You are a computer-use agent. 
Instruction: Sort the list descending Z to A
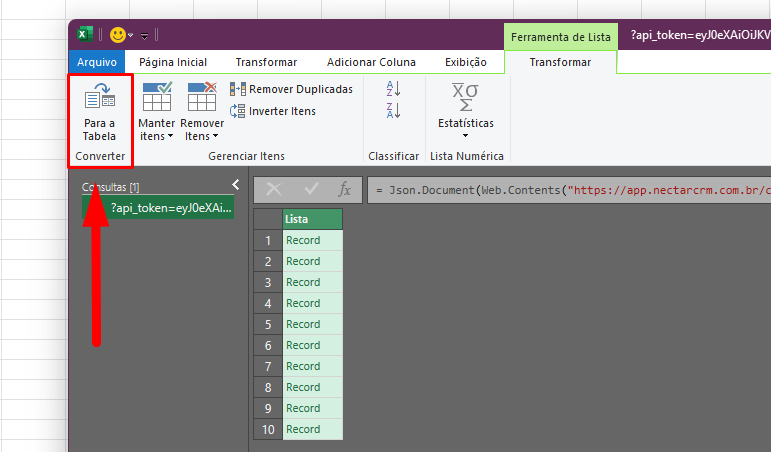[393, 111]
